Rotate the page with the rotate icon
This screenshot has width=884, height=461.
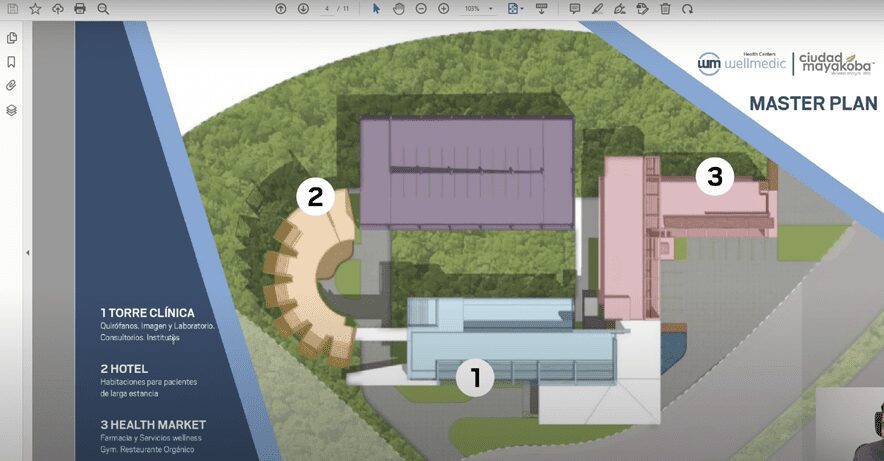pos(687,8)
